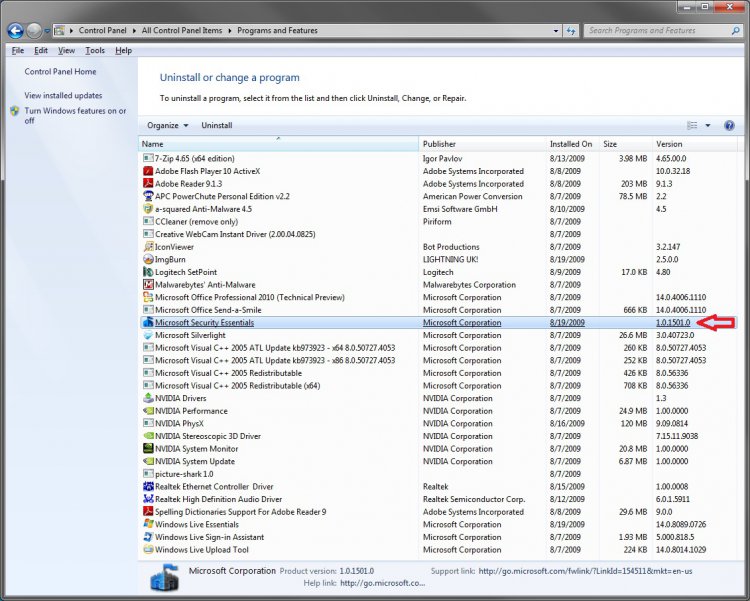Open the Tools menu
Screen dimensions: 750x601
click(x=95, y=50)
